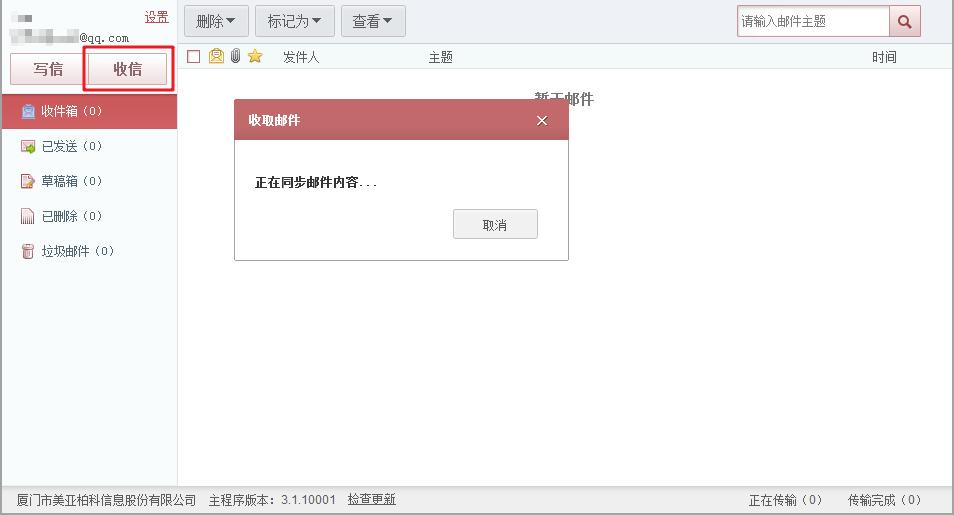The height and width of the screenshot is (515, 954).
Task: Tick the select-all mail checkbox
Action: click(x=193, y=57)
